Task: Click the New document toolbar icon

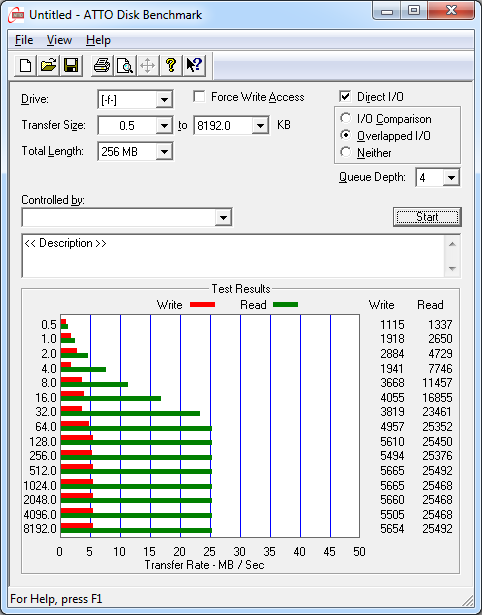Action: (25, 65)
